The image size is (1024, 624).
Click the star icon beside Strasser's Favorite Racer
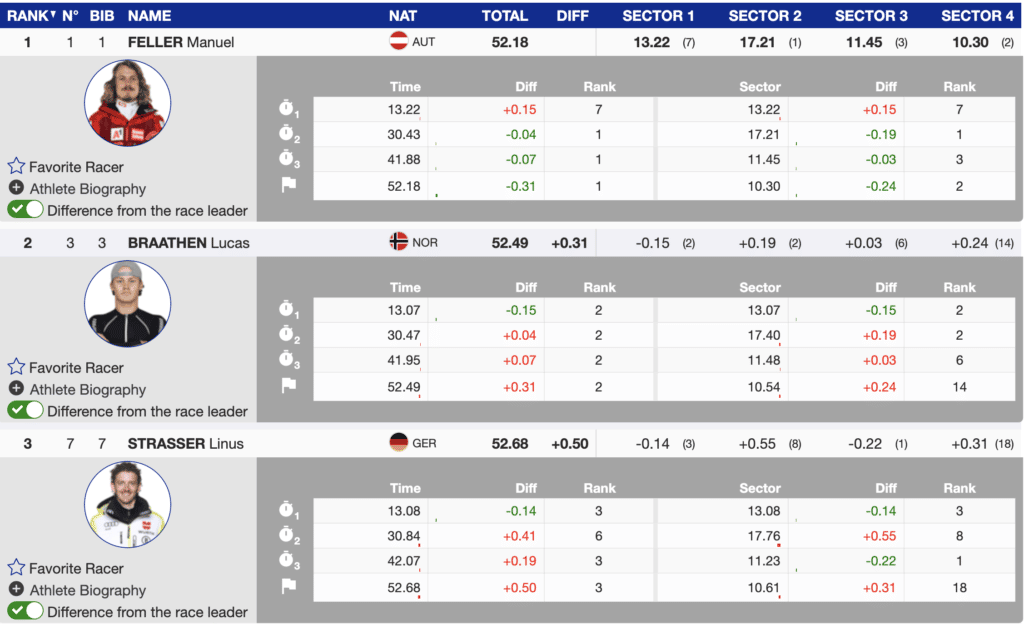click(x=16, y=568)
